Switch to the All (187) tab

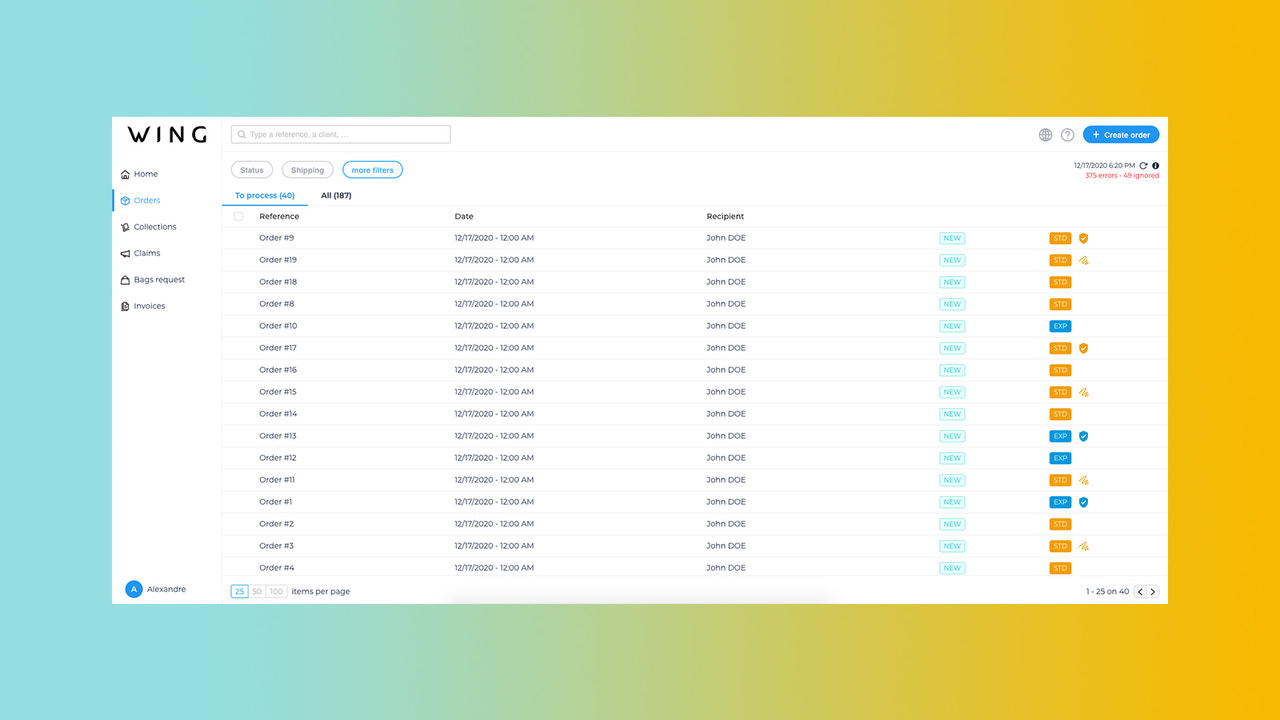336,195
